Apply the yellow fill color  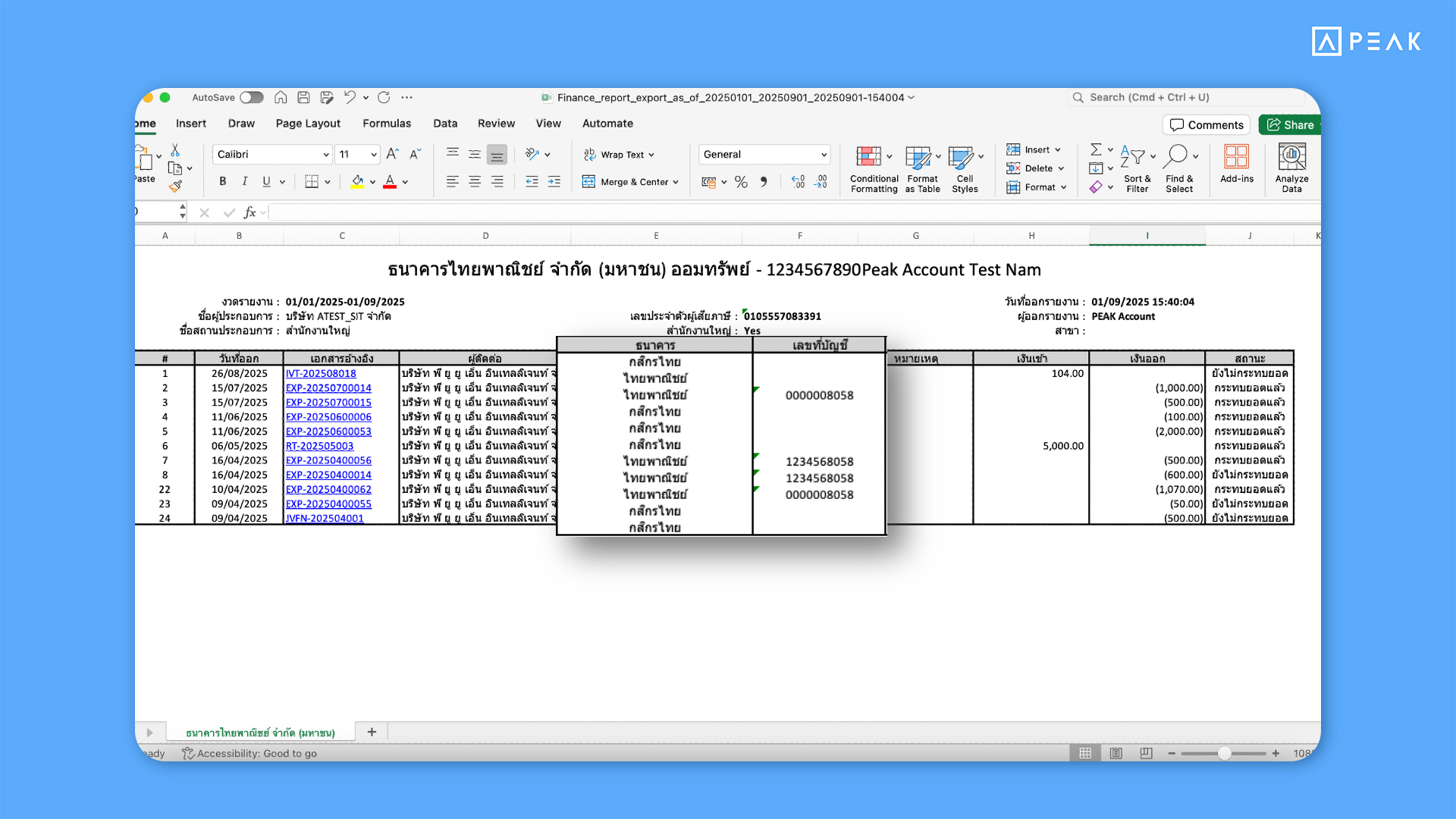coord(357,182)
